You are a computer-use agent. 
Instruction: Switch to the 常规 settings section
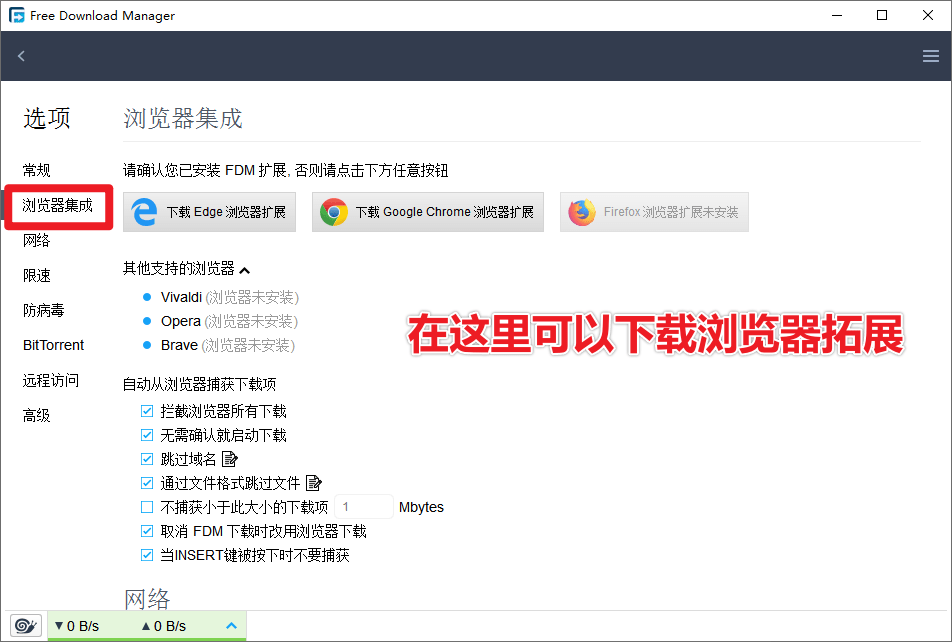tap(36, 170)
